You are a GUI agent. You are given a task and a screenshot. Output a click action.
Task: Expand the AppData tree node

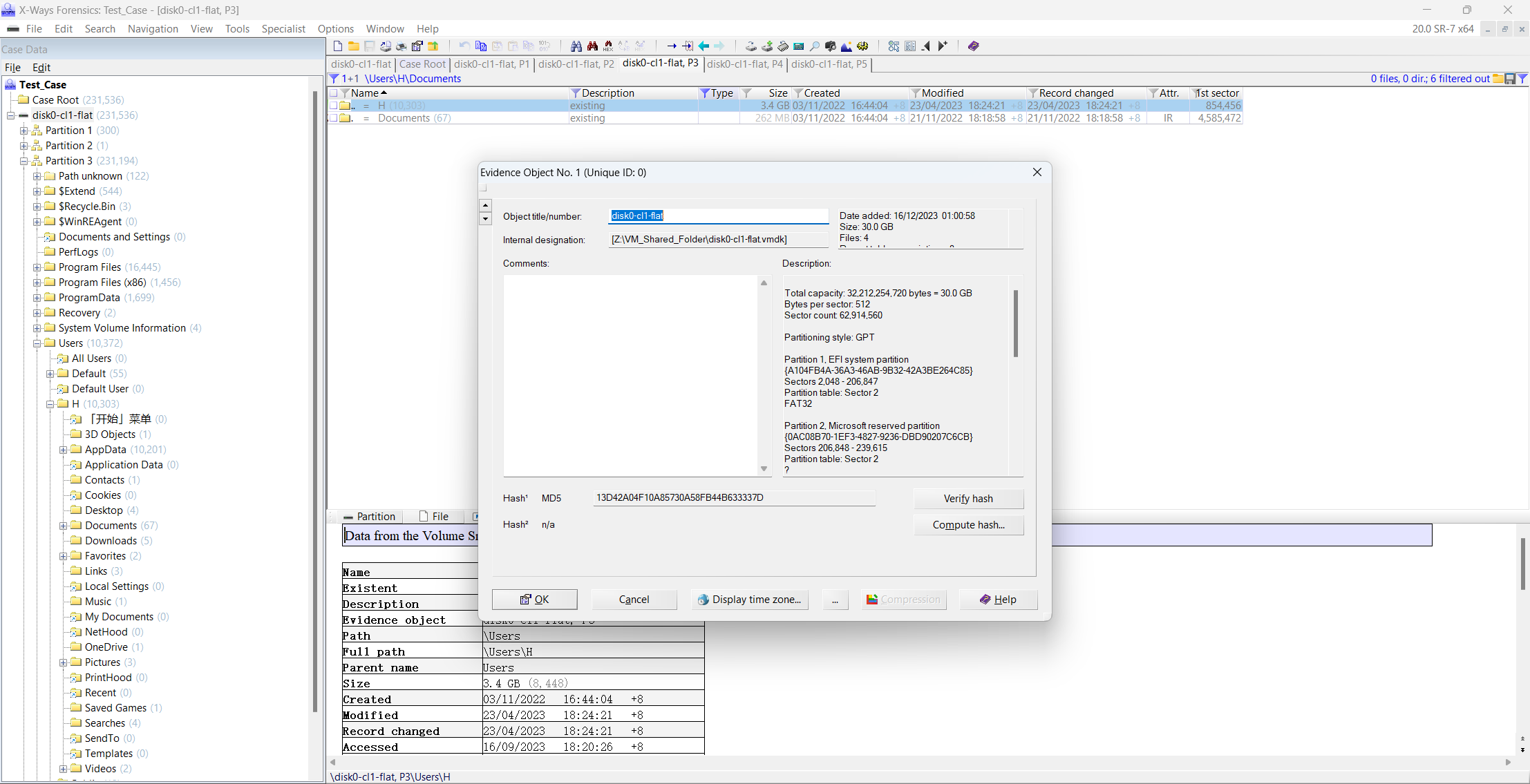64,450
